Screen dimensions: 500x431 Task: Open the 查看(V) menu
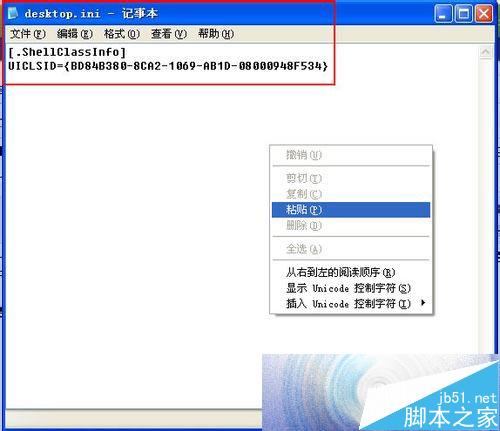click(x=169, y=34)
